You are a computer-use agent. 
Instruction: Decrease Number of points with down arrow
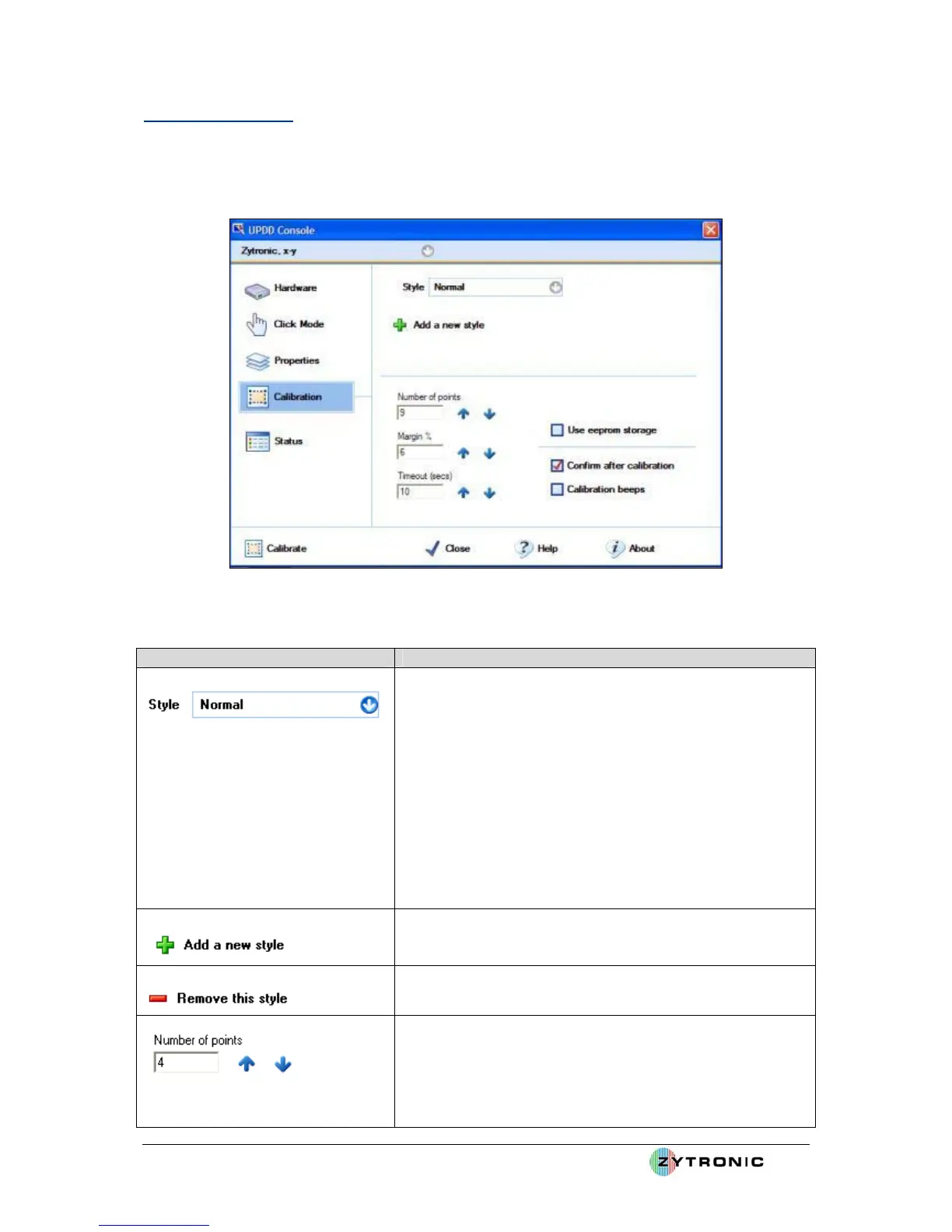click(x=489, y=415)
